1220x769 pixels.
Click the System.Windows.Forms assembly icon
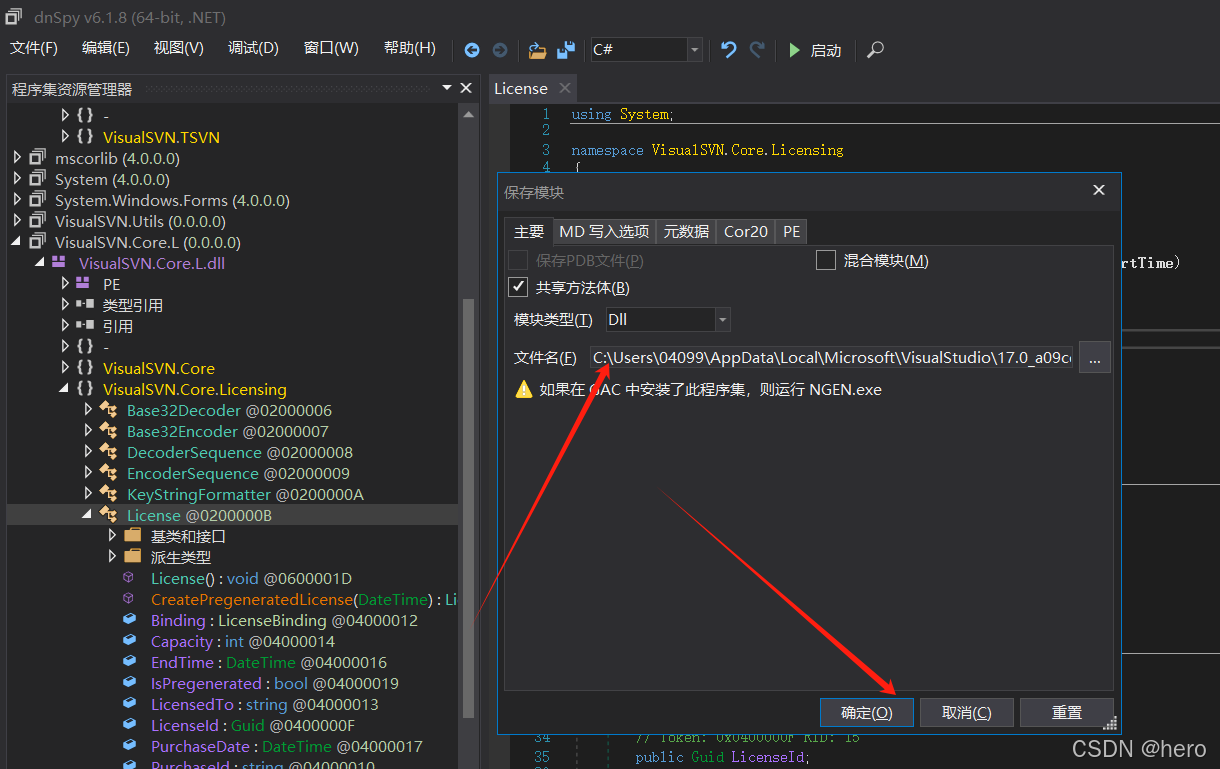point(38,200)
